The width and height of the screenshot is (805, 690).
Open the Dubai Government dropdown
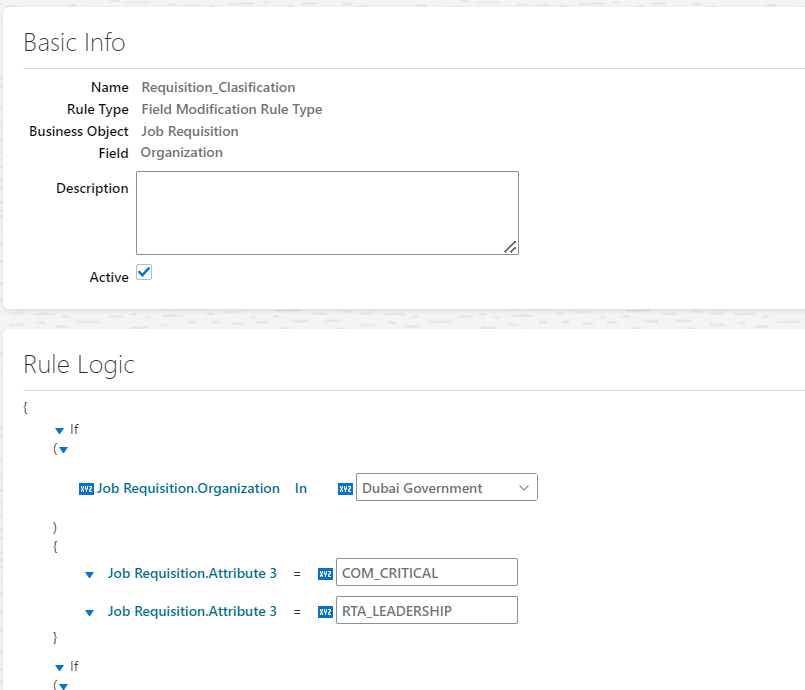pos(447,487)
